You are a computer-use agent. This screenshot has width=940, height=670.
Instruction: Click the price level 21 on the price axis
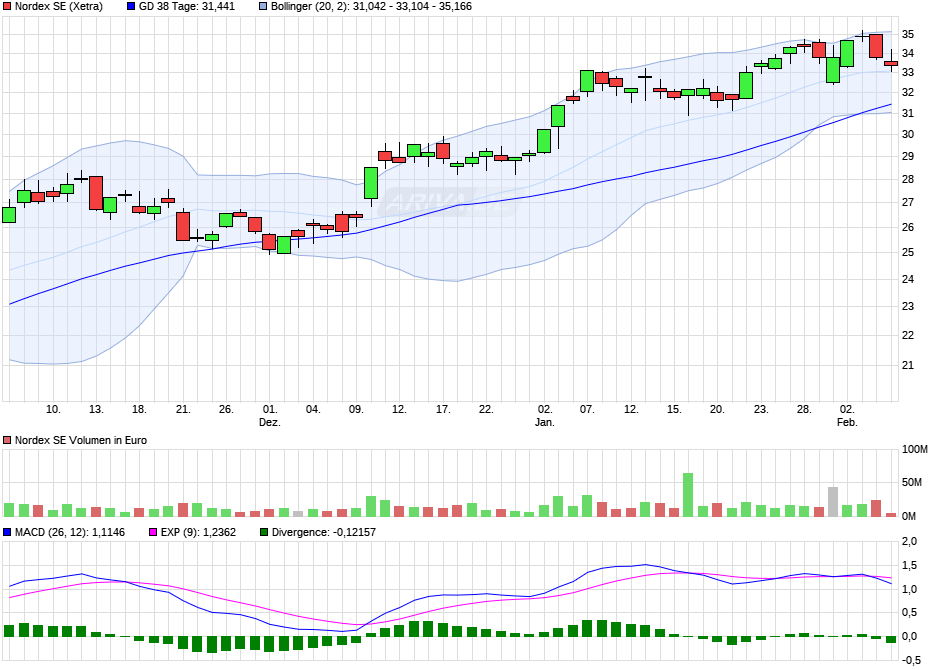pos(908,365)
